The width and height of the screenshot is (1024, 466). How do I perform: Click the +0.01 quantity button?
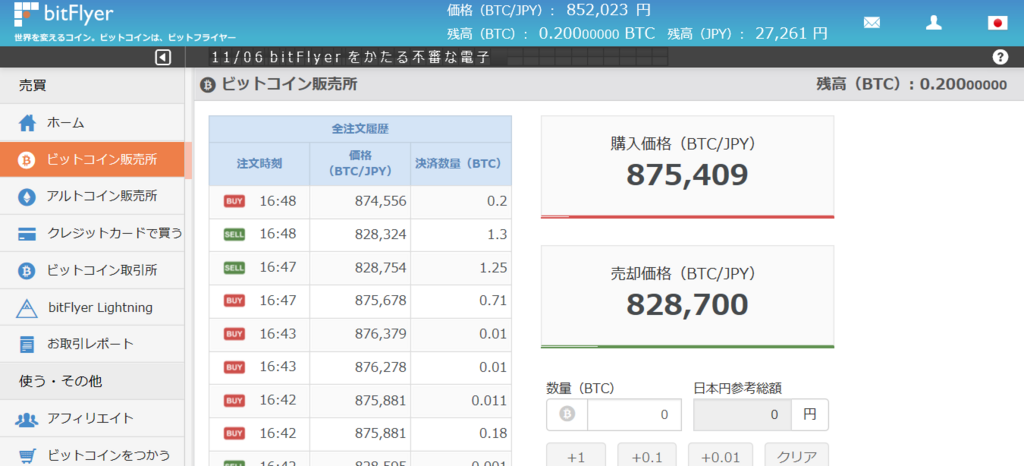pyautogui.click(x=720, y=456)
